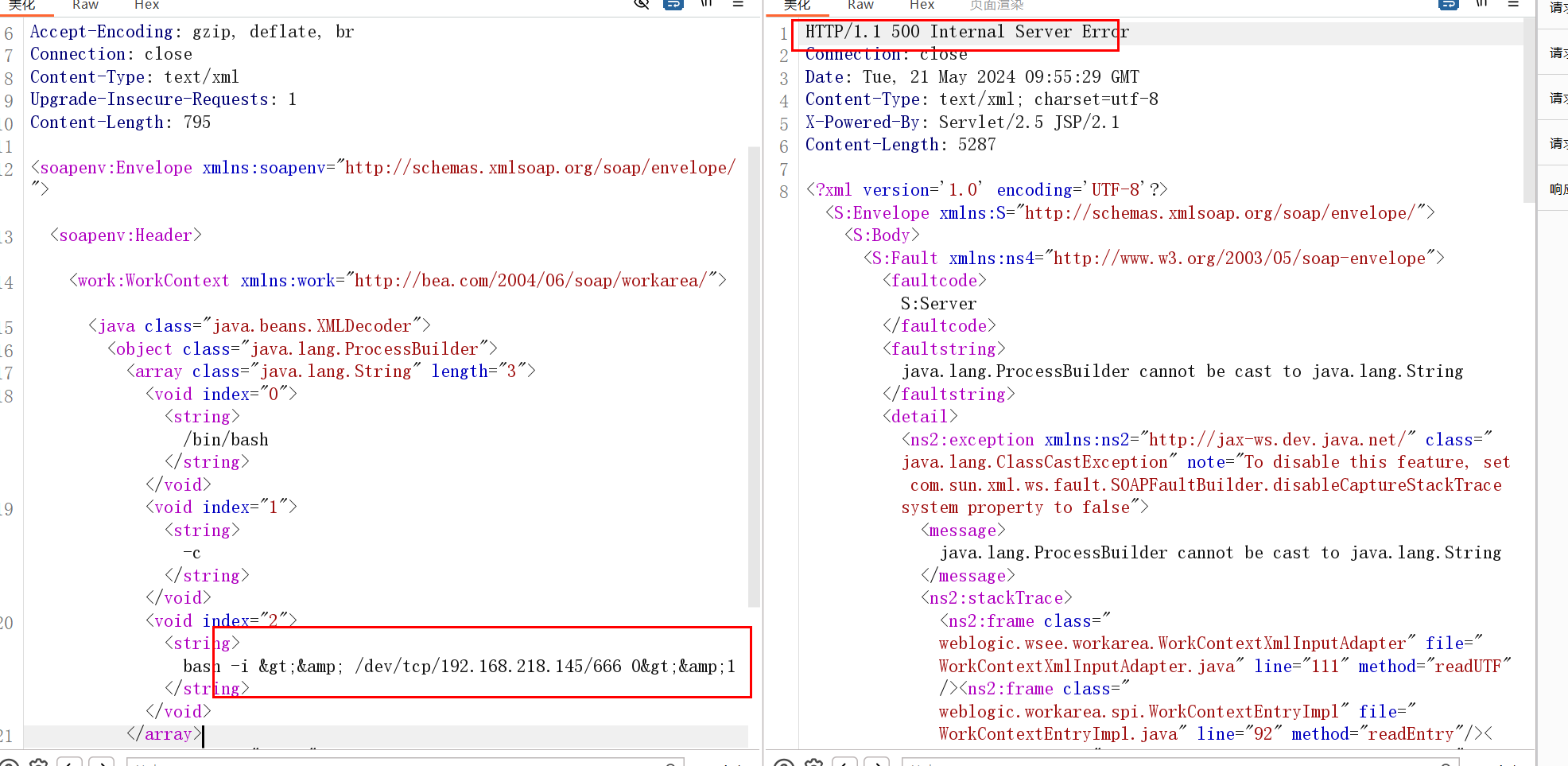Toggle word wrap icon in response pane

1449,4
